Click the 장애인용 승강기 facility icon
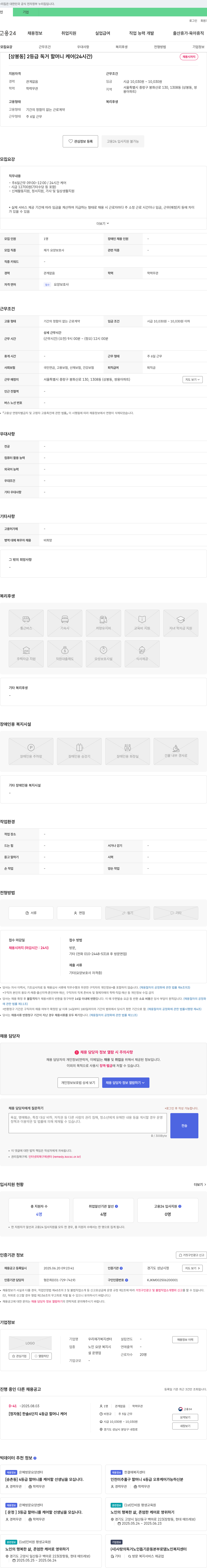This screenshot has width=207, height=1568. pos(79,751)
